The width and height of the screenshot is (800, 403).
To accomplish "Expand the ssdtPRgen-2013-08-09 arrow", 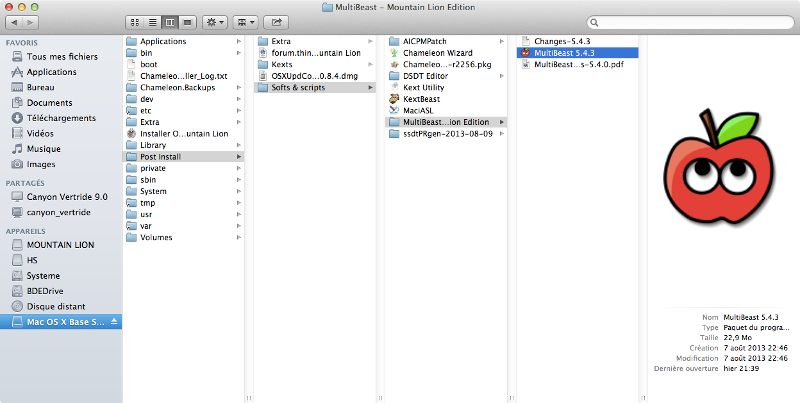I will [x=502, y=134].
